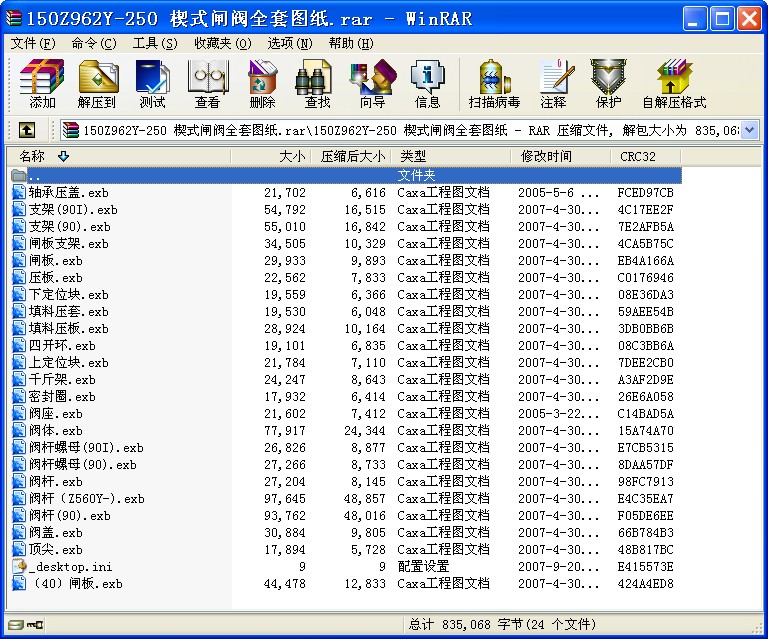The height and width of the screenshot is (639, 768).
Task: Start 扫描病毒 (Virus Scan) tool
Action: 494,84
